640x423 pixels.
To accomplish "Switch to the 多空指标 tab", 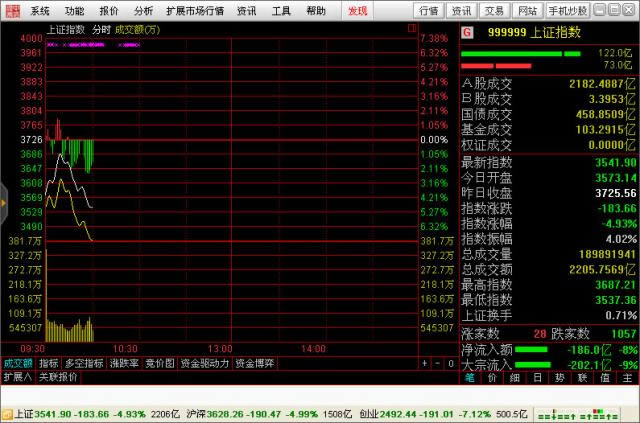I will pos(84,363).
